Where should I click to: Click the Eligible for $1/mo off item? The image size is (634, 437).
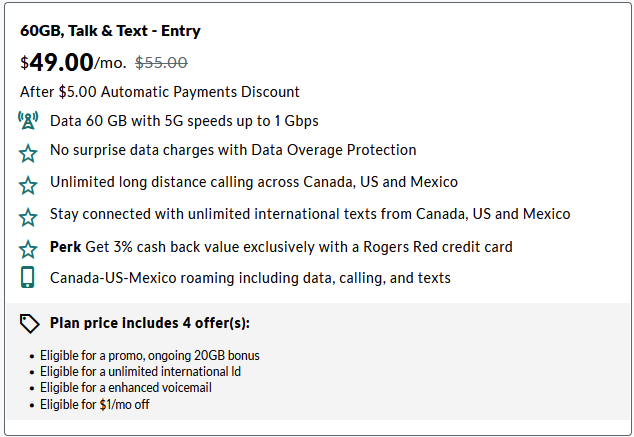95,405
